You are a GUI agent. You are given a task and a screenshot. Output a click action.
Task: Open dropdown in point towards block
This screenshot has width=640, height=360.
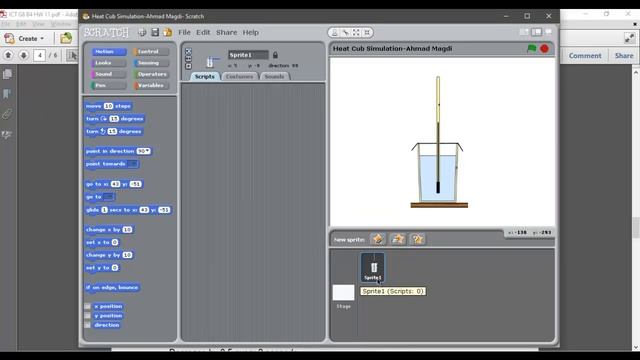[132, 164]
